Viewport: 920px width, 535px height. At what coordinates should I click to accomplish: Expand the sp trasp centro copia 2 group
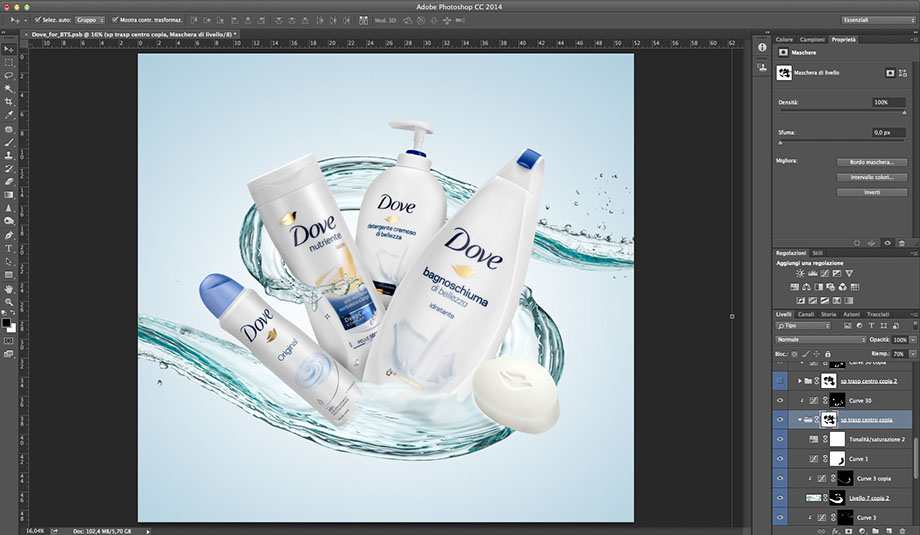point(800,381)
